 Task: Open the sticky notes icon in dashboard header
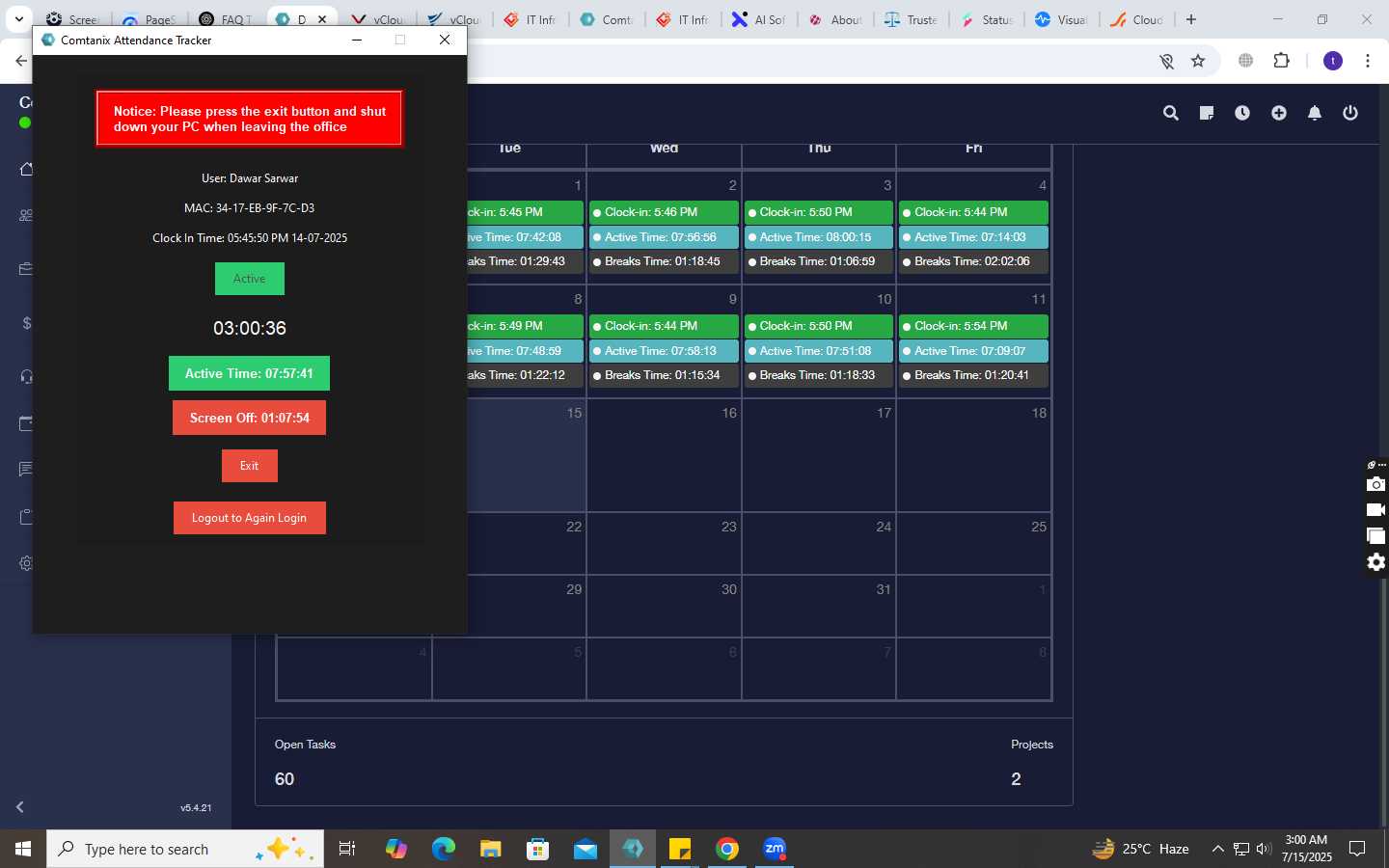1206,113
